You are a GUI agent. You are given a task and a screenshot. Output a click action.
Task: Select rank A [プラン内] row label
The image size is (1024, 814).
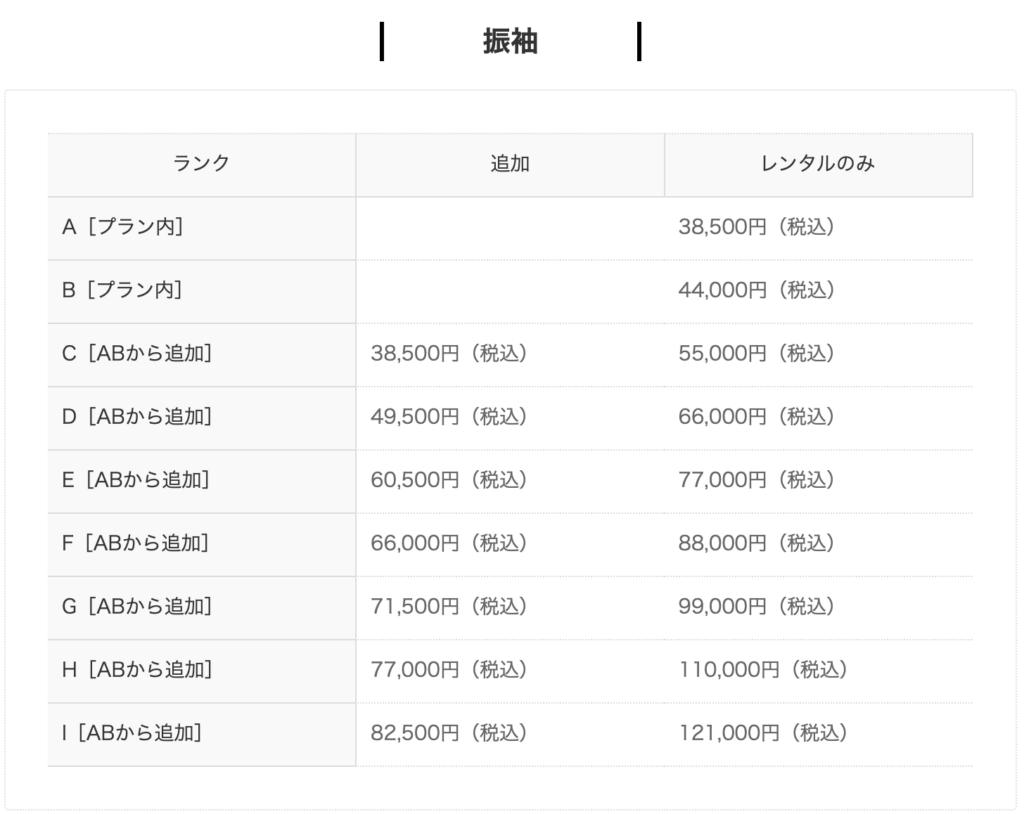point(122,227)
